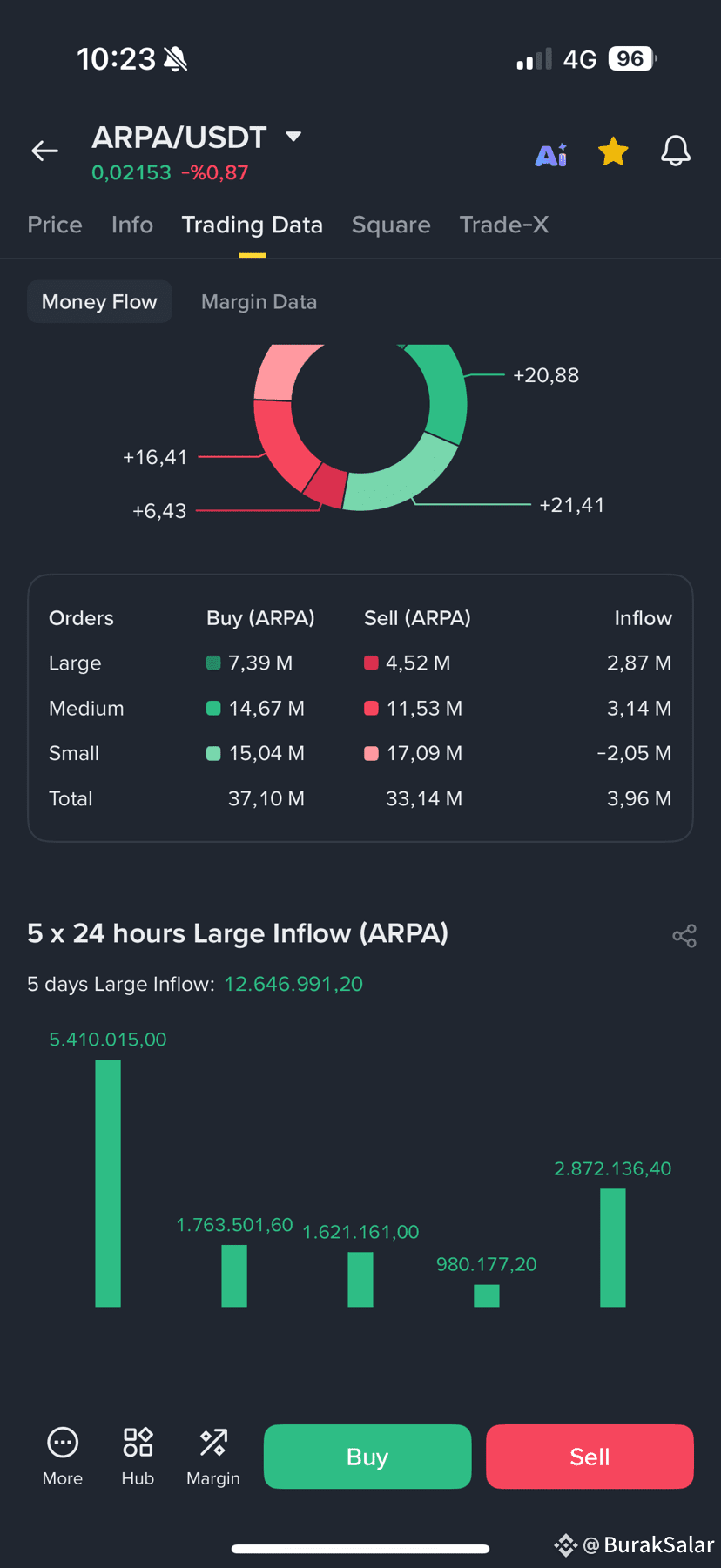Screen dimensions: 721x1568
Task: Share the Large Inflow chart
Action: tap(684, 936)
